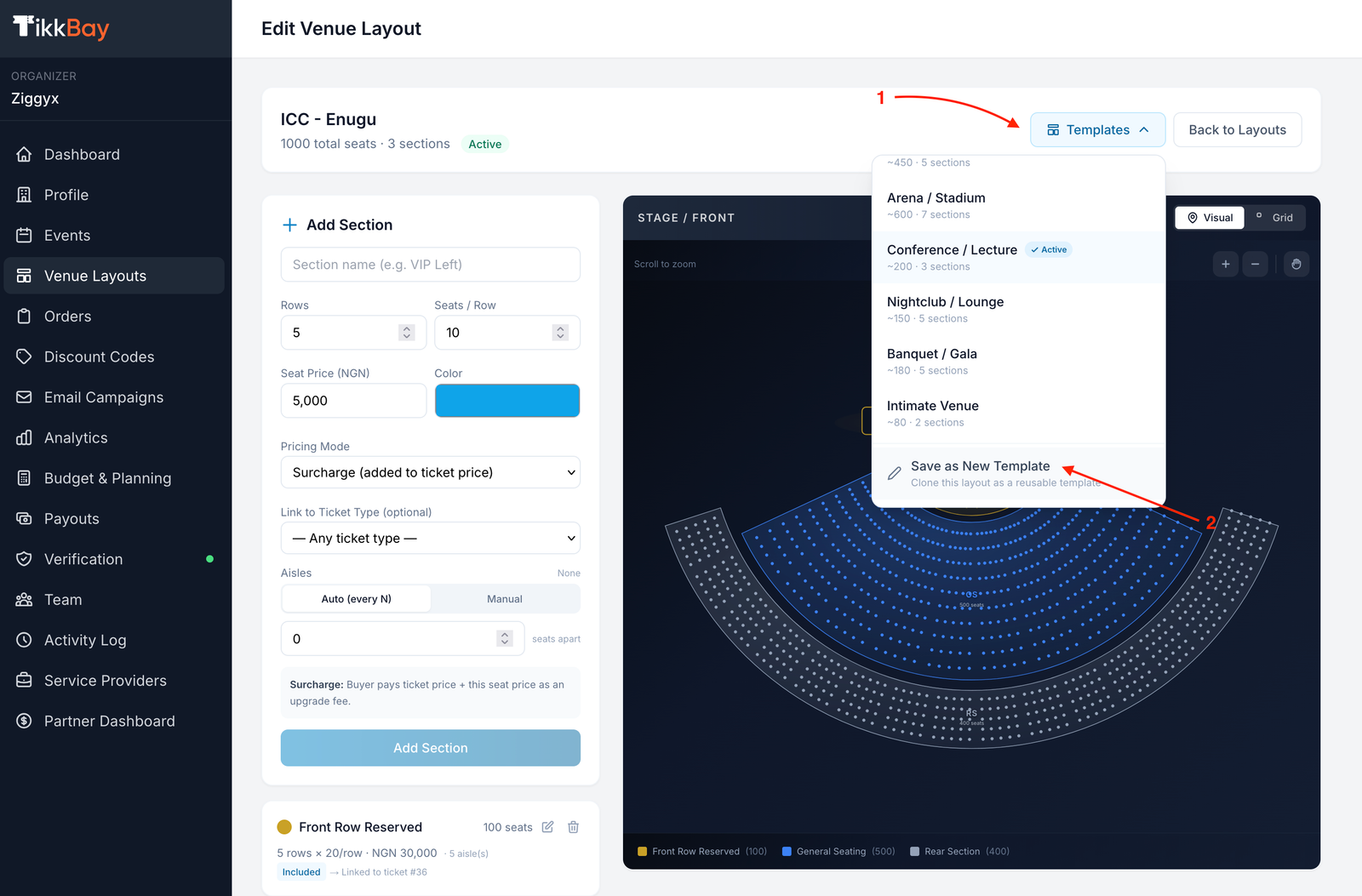Expand the Link to Ticket Type dropdown
This screenshot has height=896, width=1362.
click(430, 539)
